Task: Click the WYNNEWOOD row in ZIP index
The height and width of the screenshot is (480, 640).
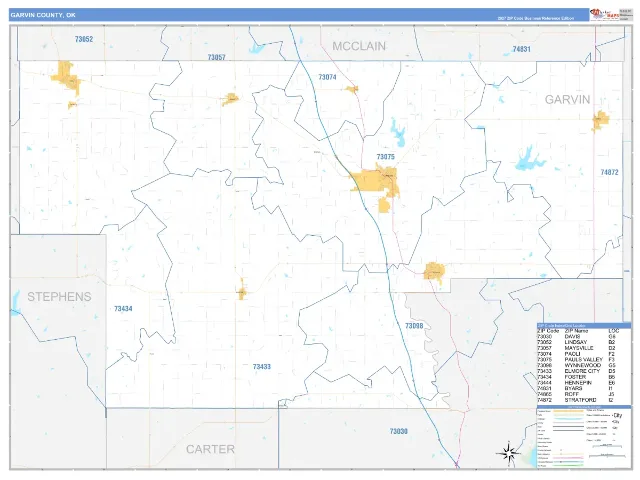Action: coord(578,365)
